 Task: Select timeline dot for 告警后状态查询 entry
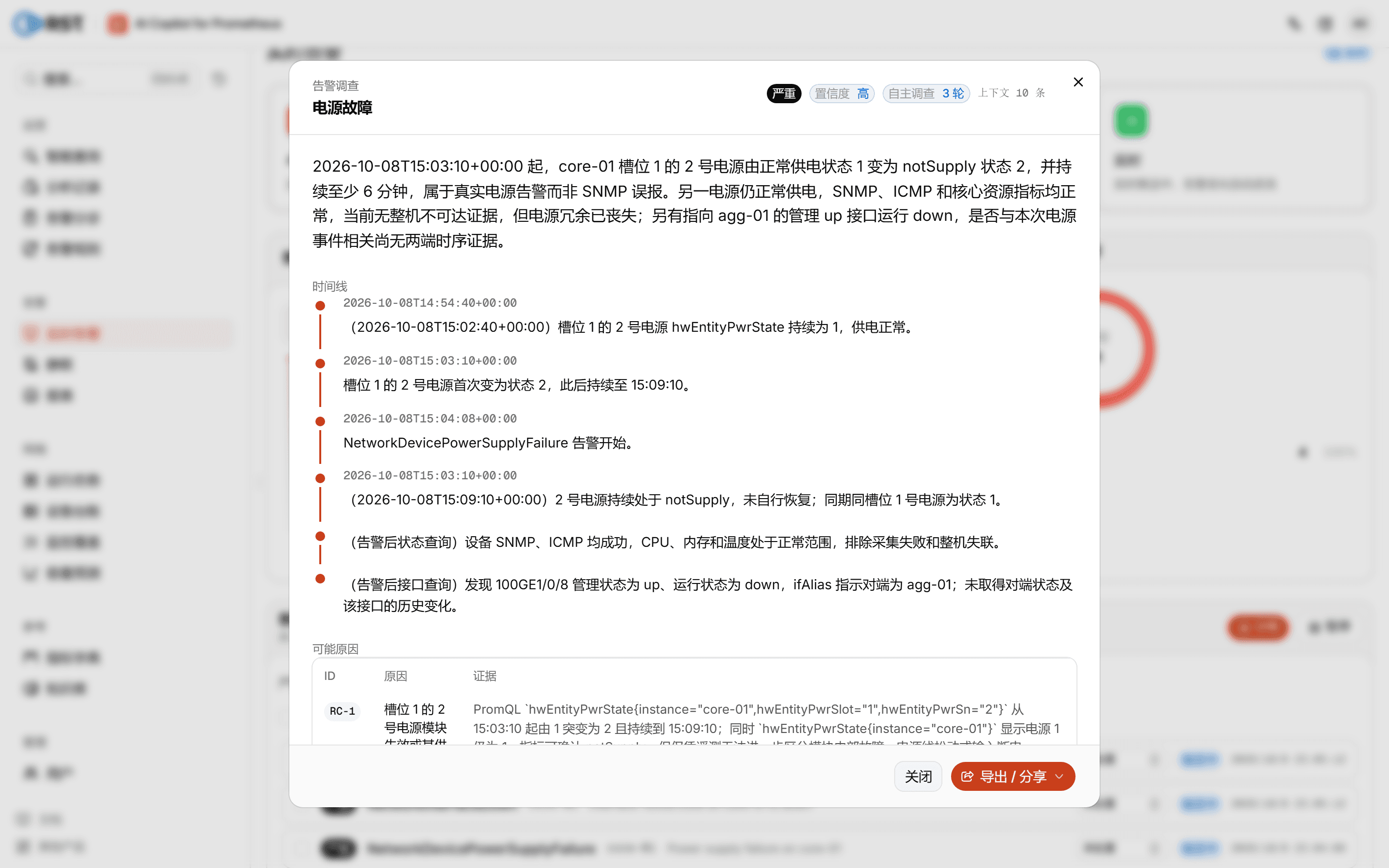[320, 536]
